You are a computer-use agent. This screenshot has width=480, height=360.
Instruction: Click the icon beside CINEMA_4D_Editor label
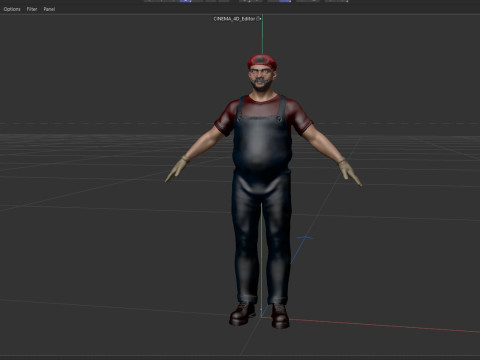coord(259,19)
